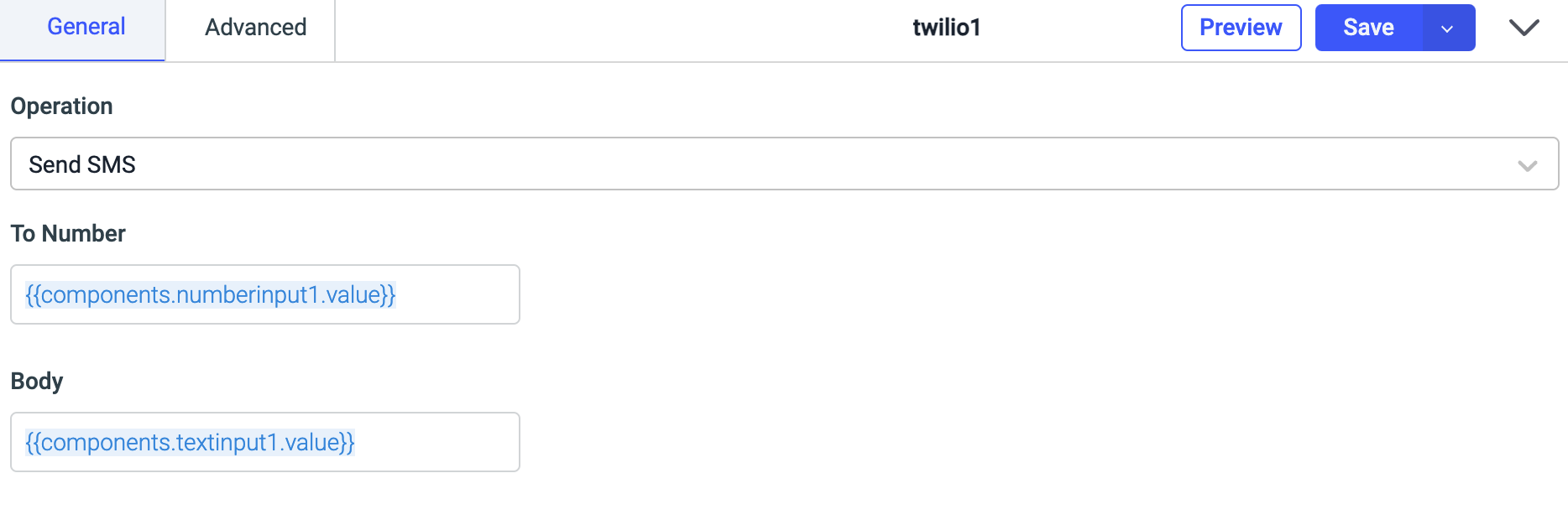1568x520 pixels.
Task: Click the Operation dropdown's chevron arrow
Action: (1527, 165)
